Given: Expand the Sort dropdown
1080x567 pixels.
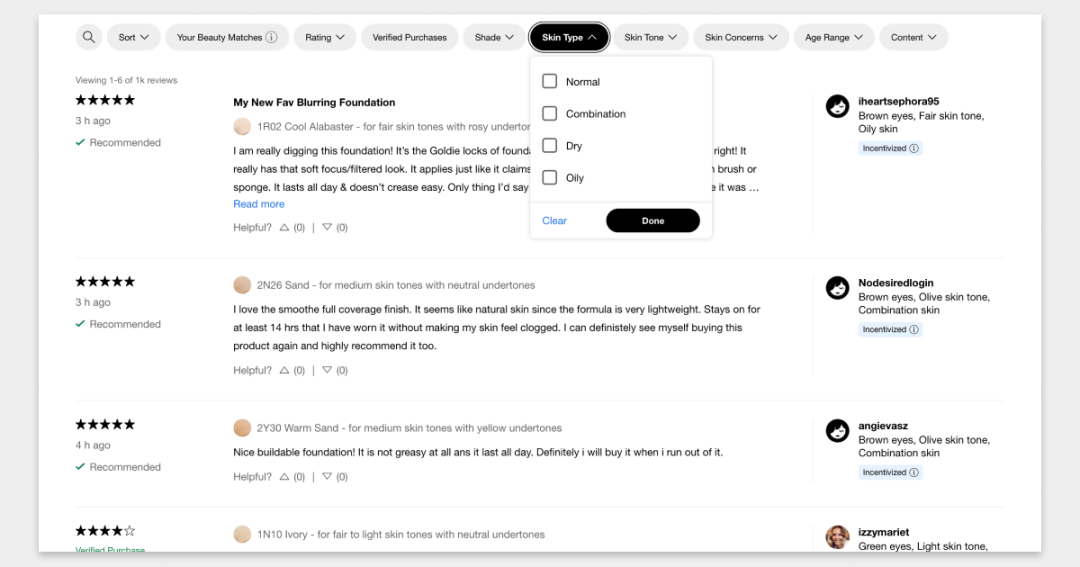Looking at the screenshot, I should click(134, 37).
